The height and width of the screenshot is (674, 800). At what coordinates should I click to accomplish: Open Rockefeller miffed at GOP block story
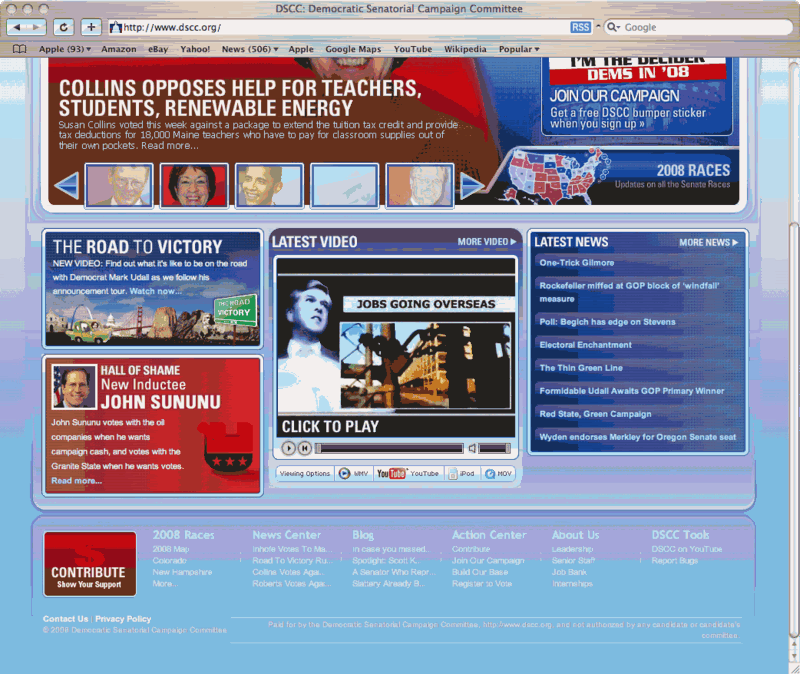629,292
